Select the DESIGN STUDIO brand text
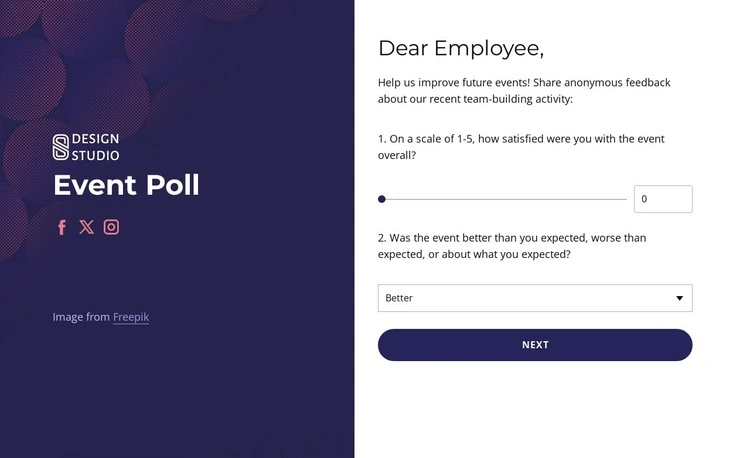The width and height of the screenshot is (750, 458). coord(95,147)
